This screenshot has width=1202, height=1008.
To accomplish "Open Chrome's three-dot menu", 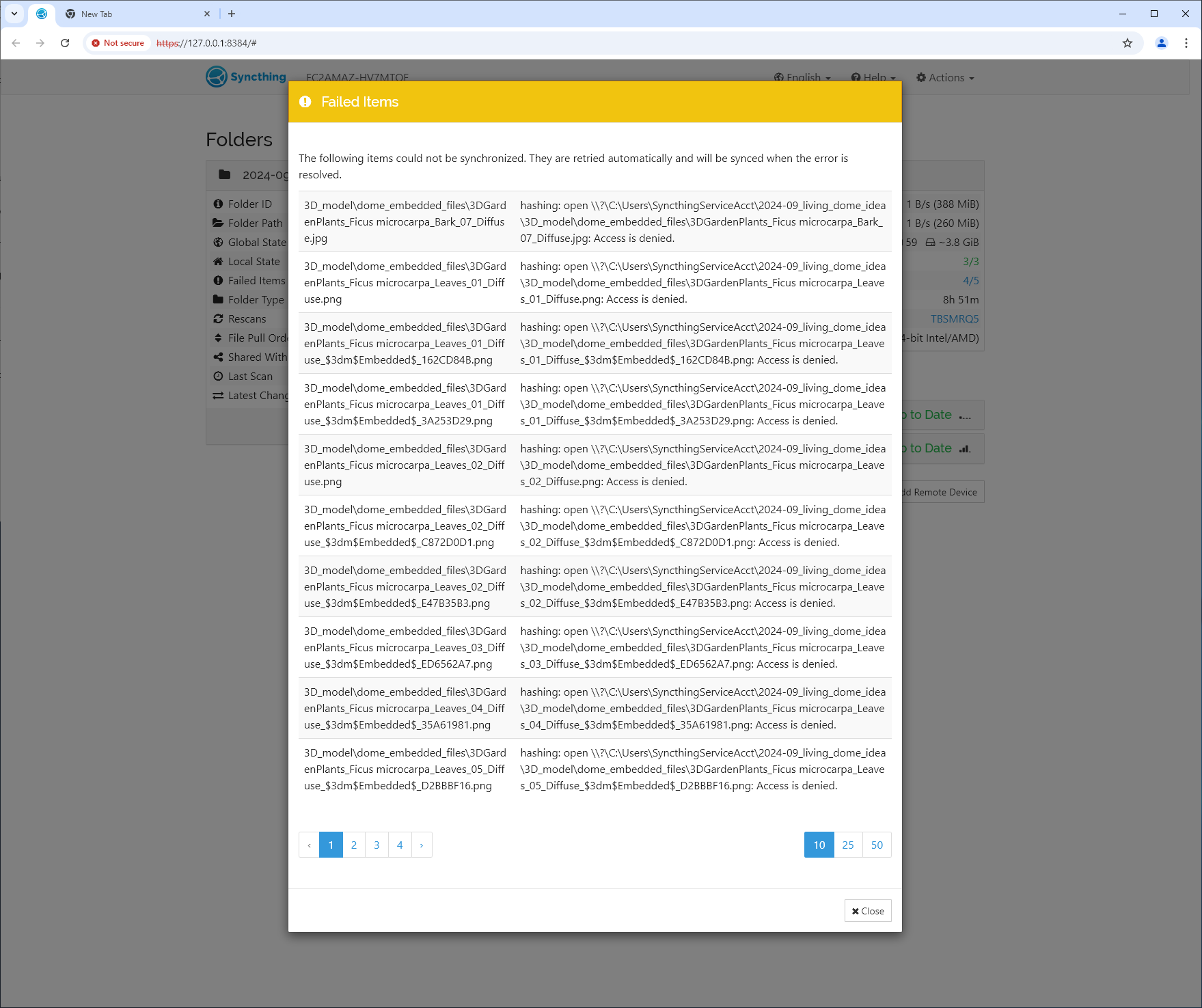I will (1186, 43).
